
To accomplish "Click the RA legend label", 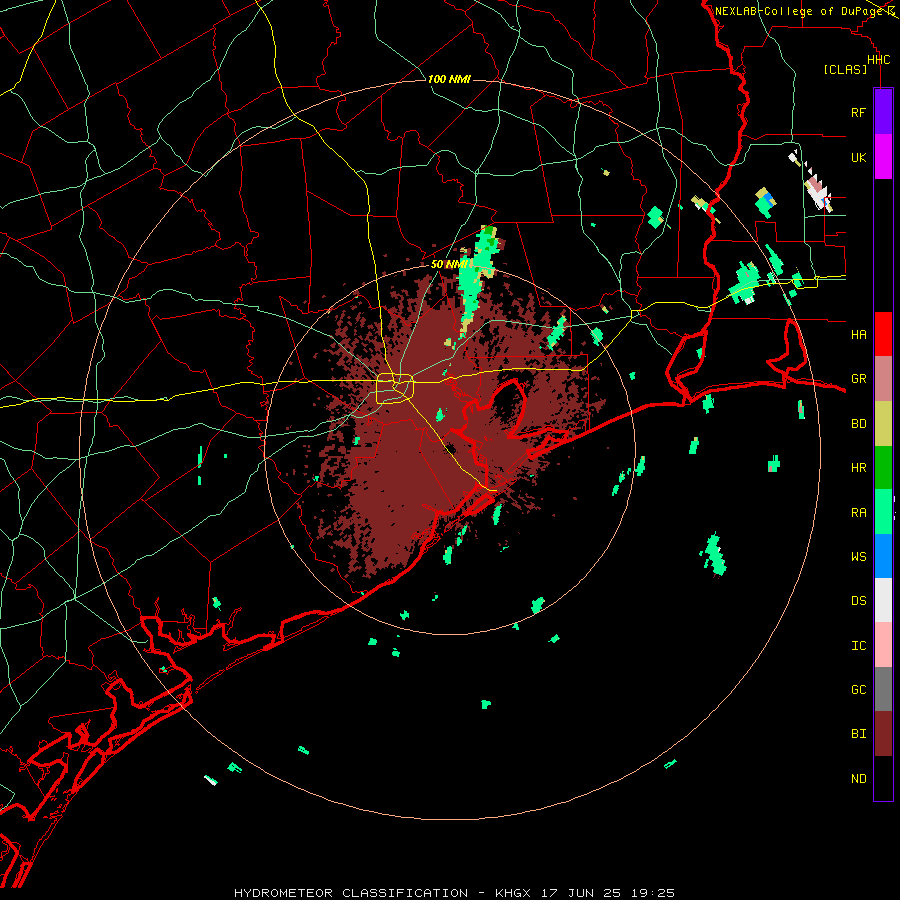I will coord(858,512).
